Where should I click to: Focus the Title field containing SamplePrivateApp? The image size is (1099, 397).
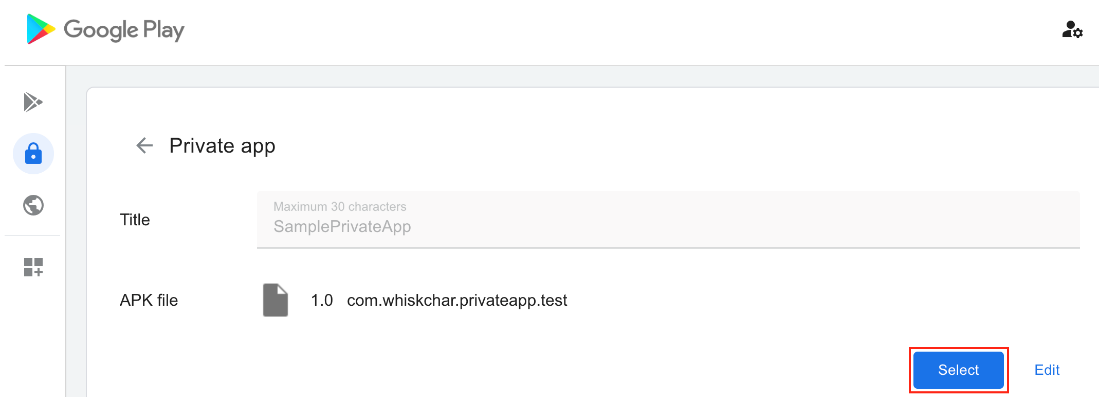tap(668, 219)
